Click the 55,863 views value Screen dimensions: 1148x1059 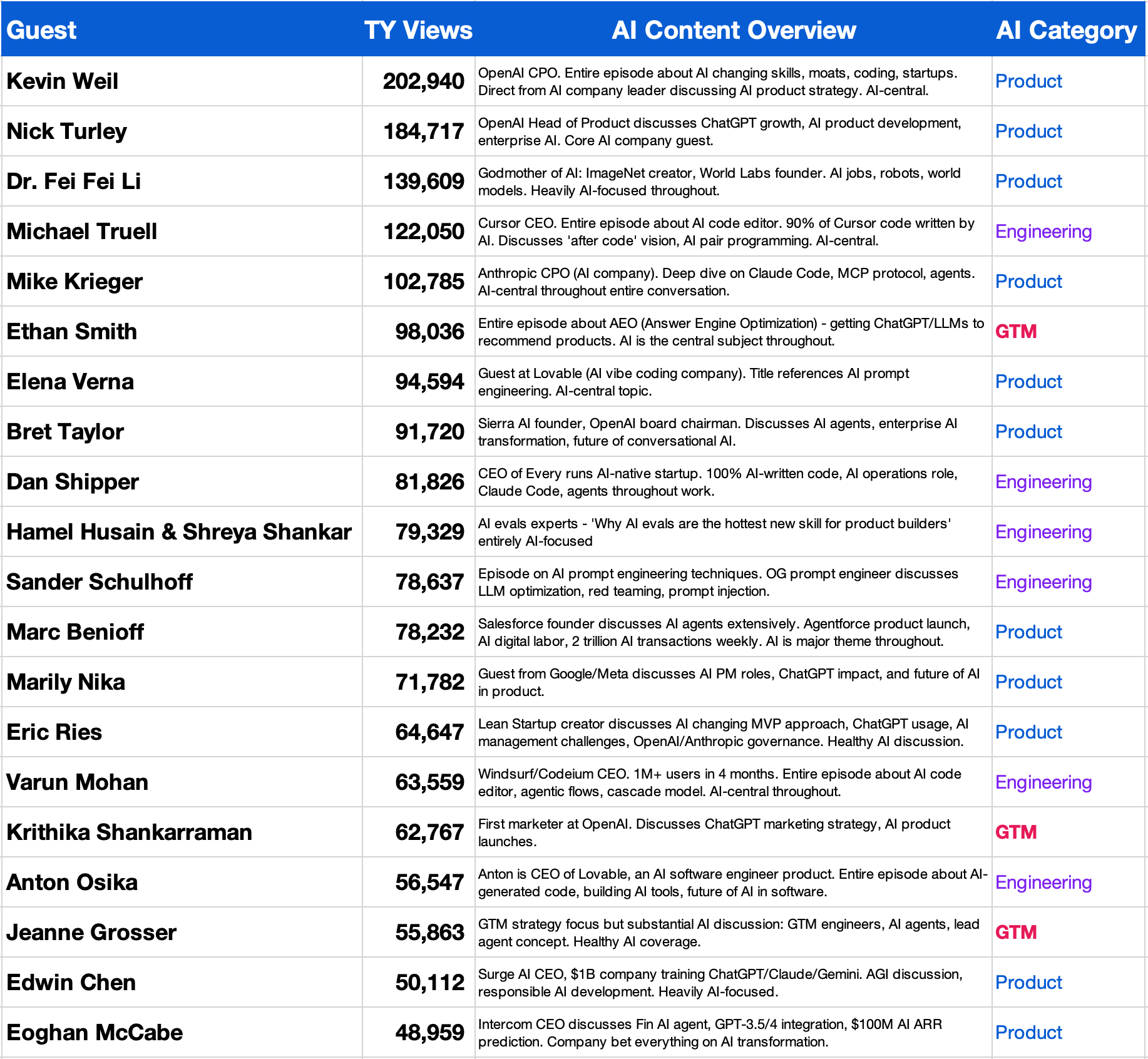[x=430, y=933]
